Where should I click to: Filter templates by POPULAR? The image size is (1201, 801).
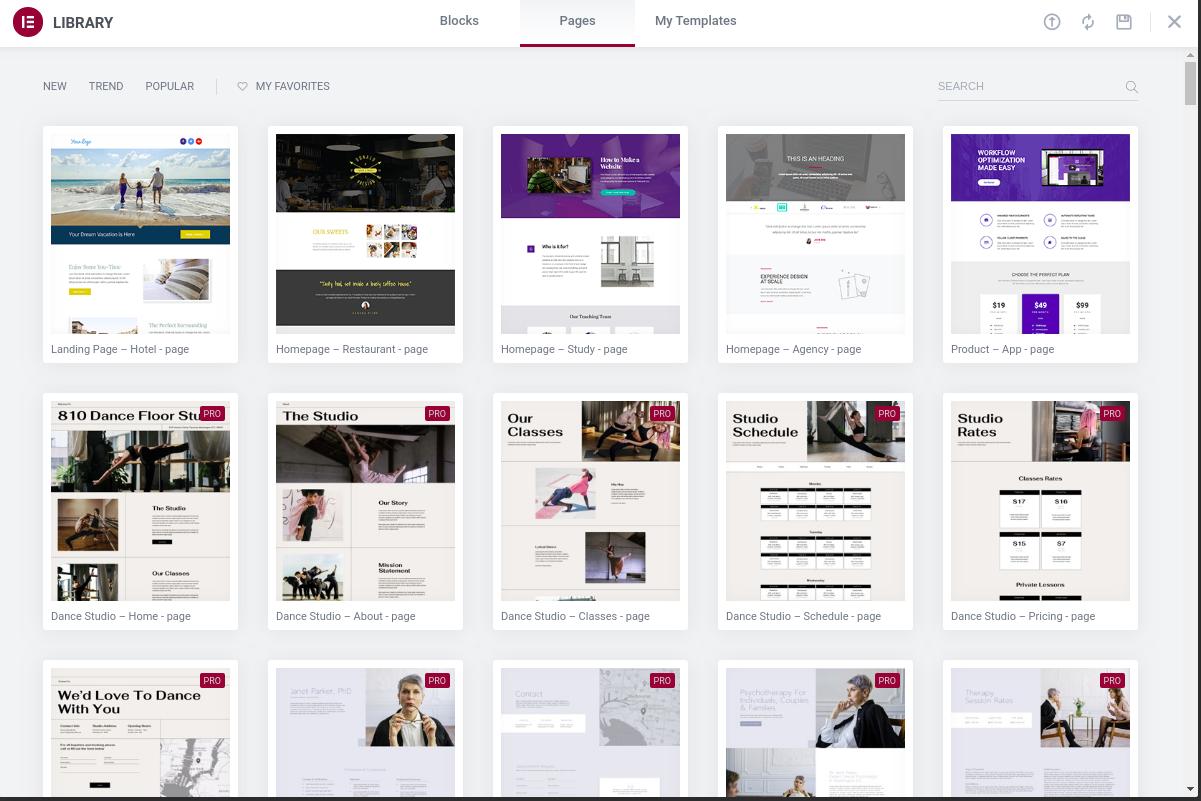(x=170, y=86)
